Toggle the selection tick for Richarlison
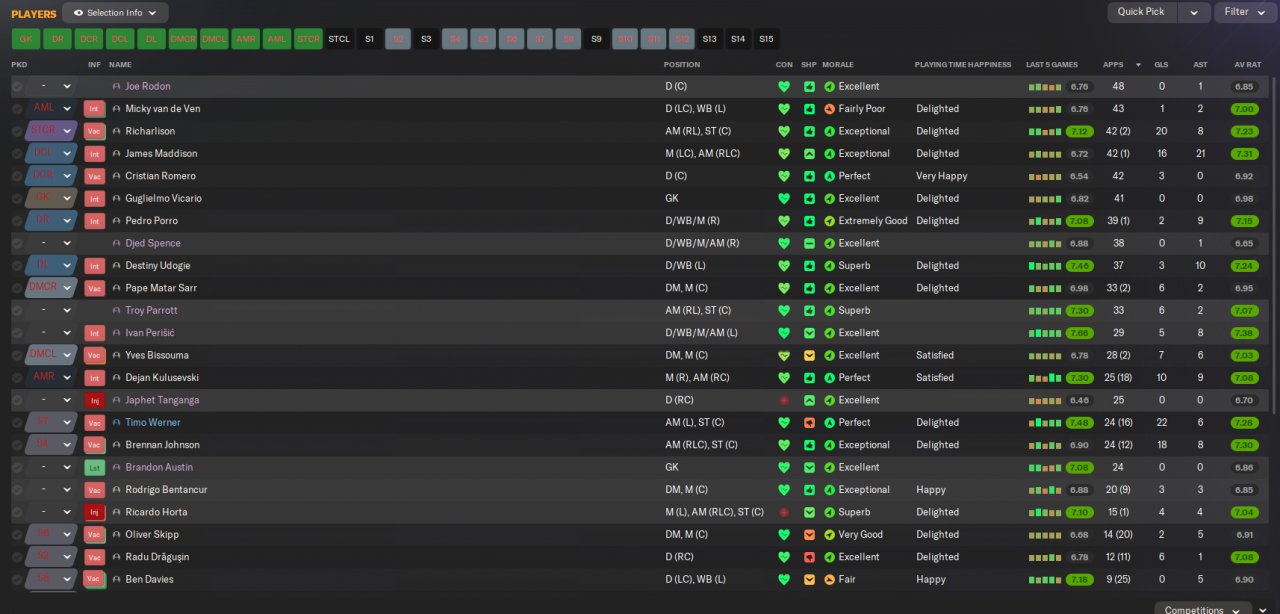This screenshot has width=1280, height=614. (17, 131)
